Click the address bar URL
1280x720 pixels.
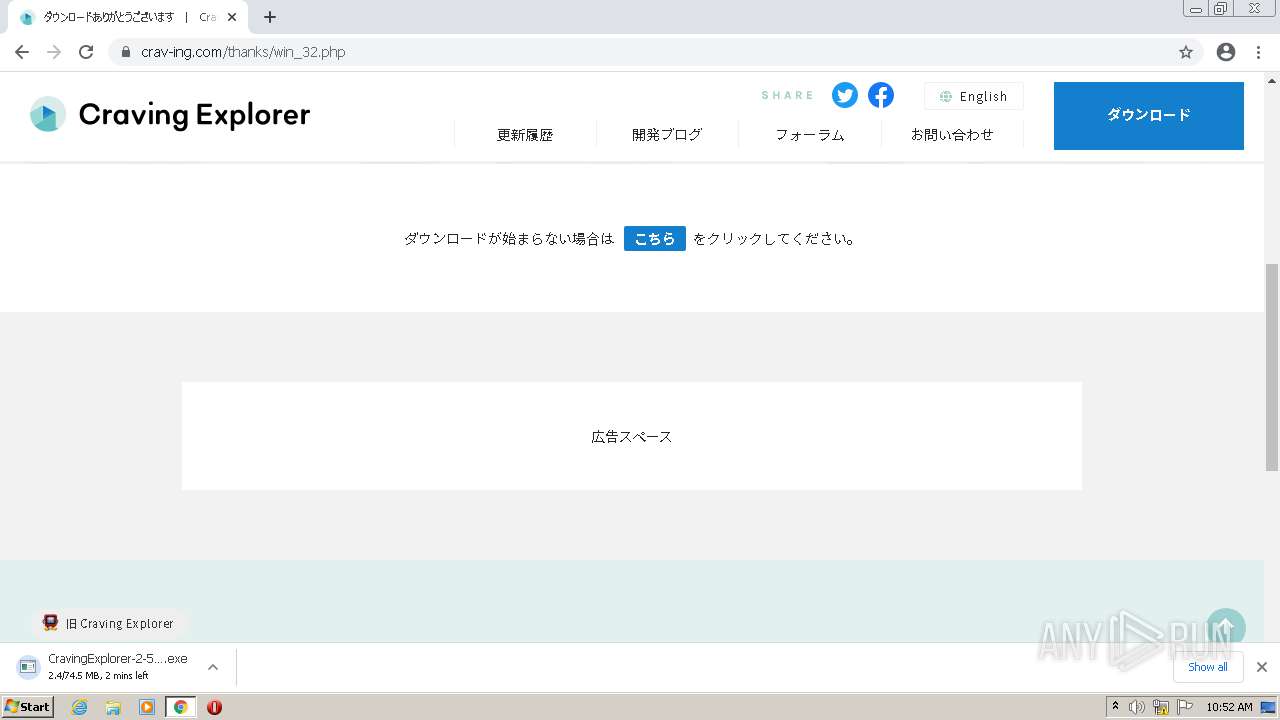coord(243,52)
